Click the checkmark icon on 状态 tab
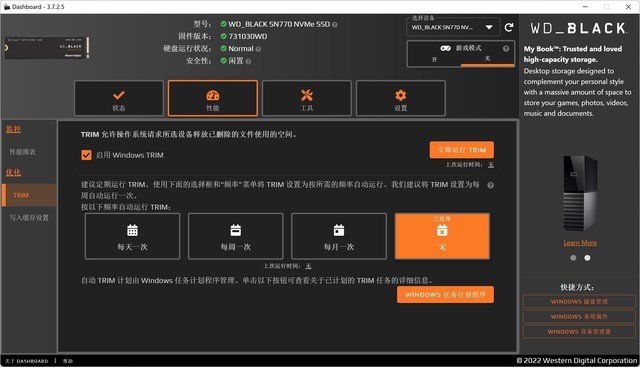640x367 pixels. tap(119, 95)
